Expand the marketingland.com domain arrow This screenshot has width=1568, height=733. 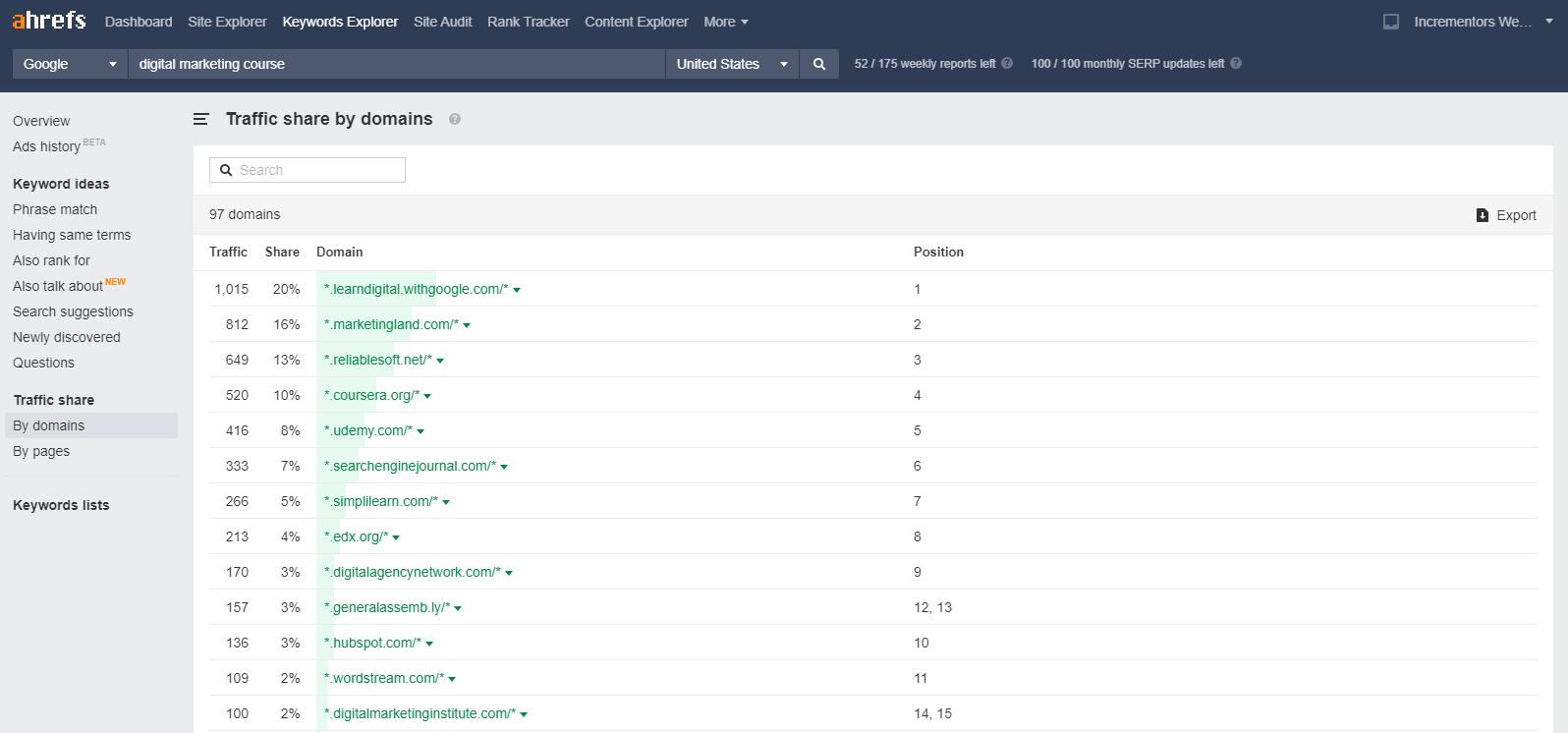pyautogui.click(x=467, y=325)
